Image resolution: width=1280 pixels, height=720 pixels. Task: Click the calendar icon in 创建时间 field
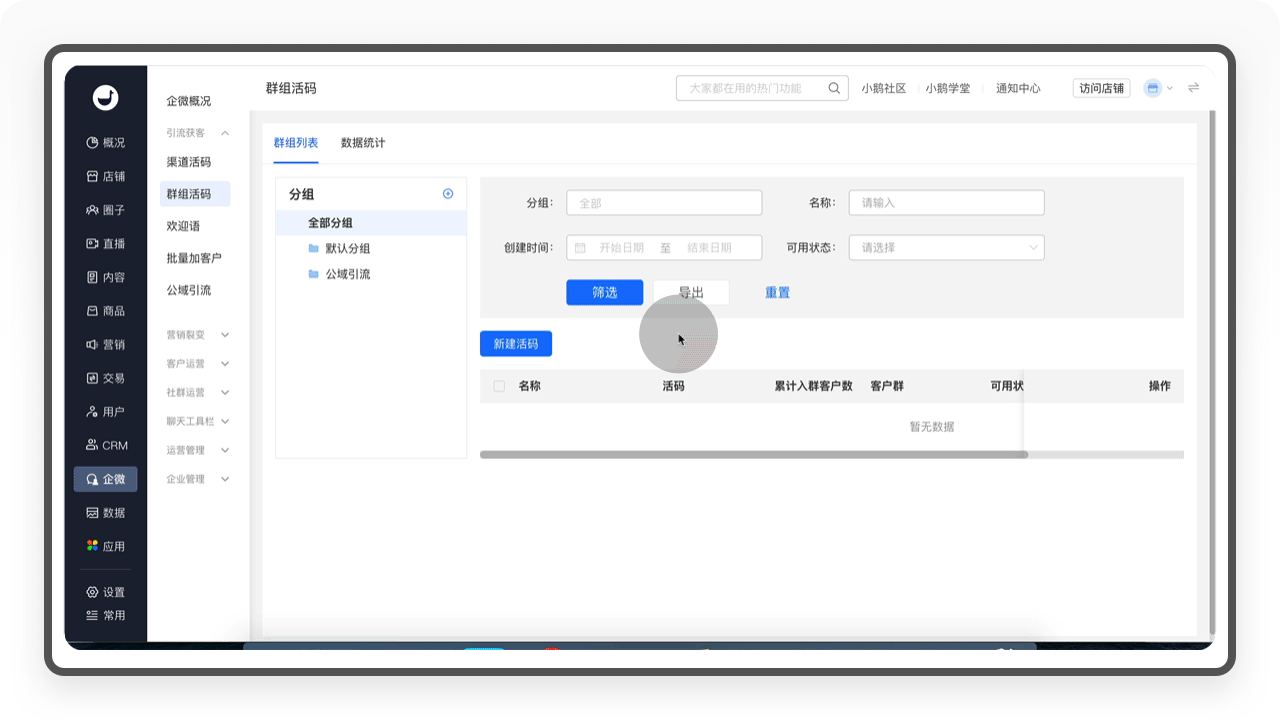pos(580,248)
